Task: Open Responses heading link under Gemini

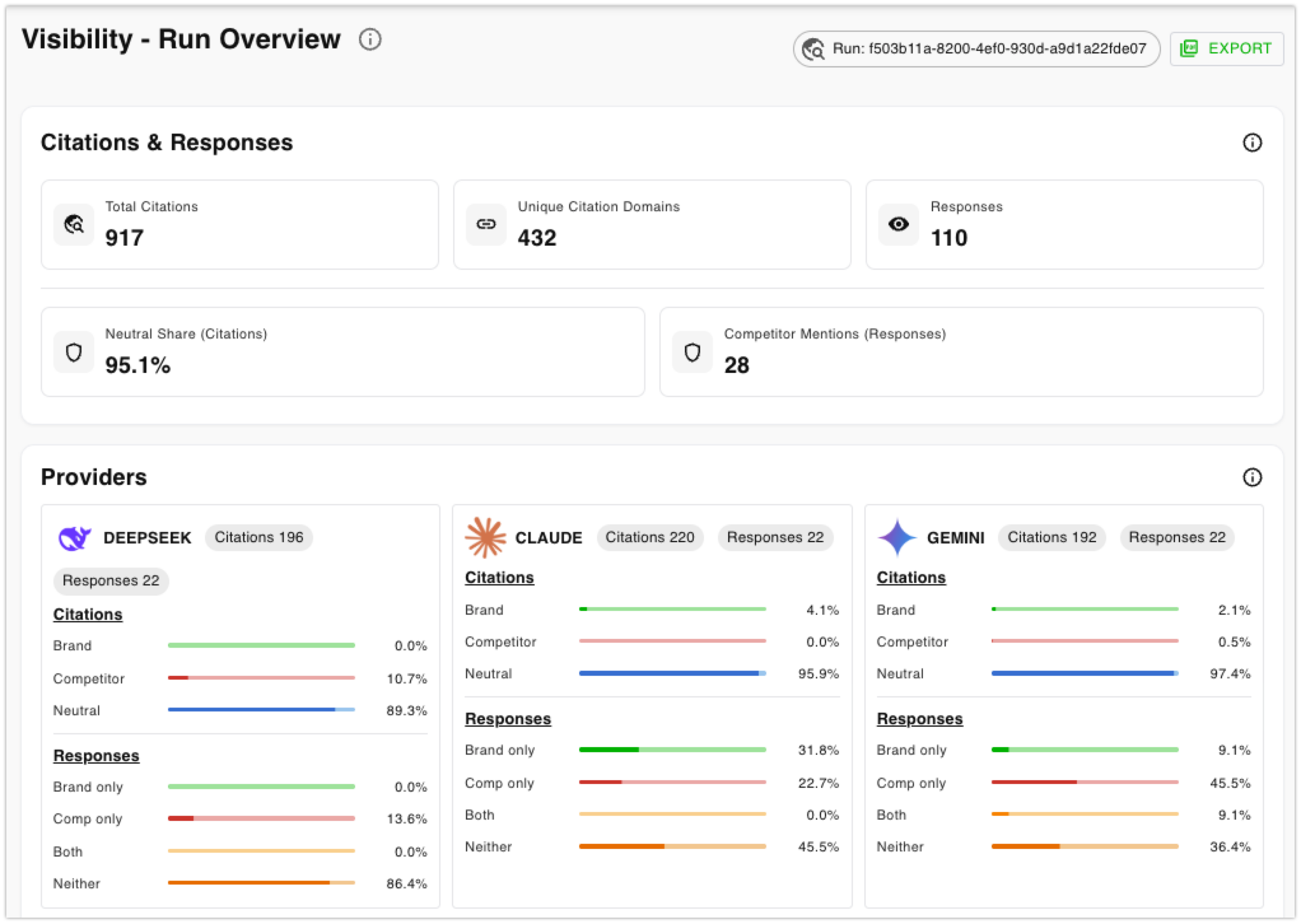Action: [x=919, y=719]
